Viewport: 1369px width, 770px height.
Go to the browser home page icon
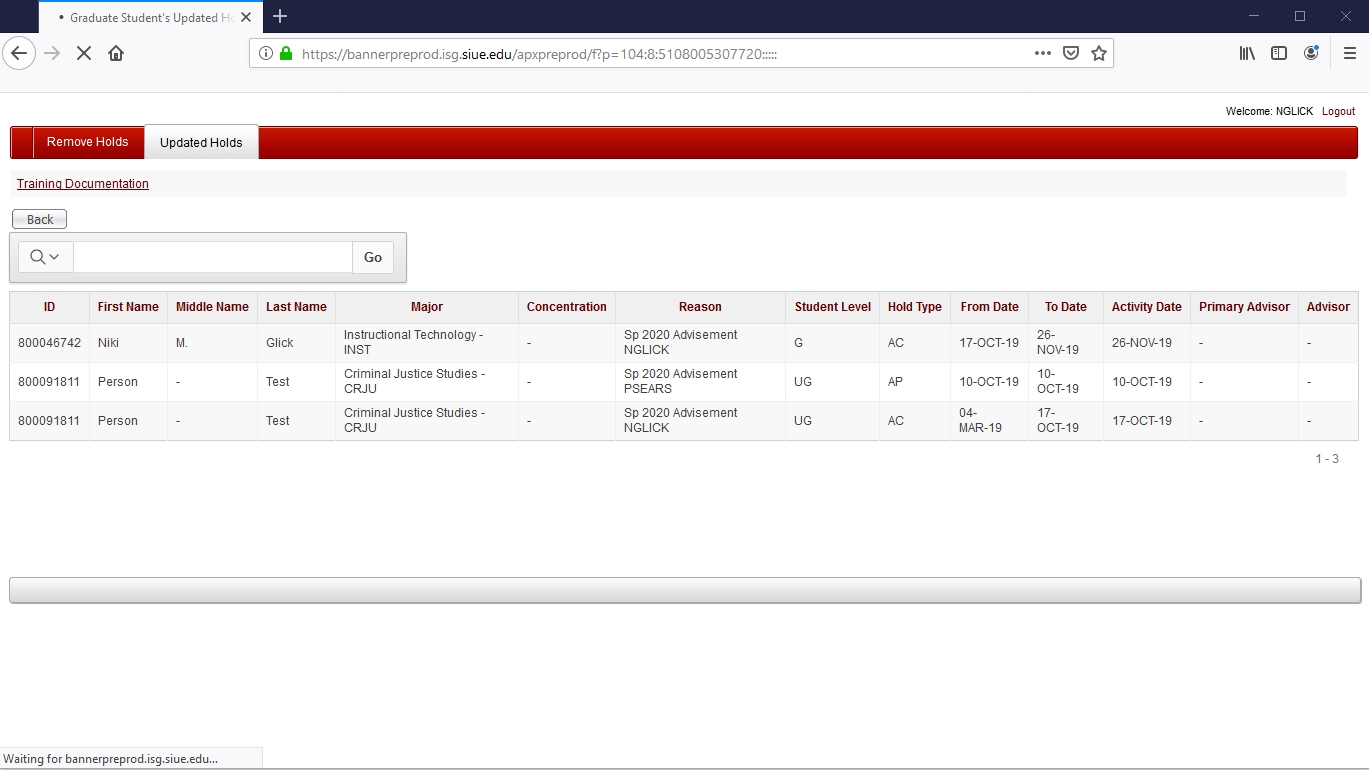116,53
